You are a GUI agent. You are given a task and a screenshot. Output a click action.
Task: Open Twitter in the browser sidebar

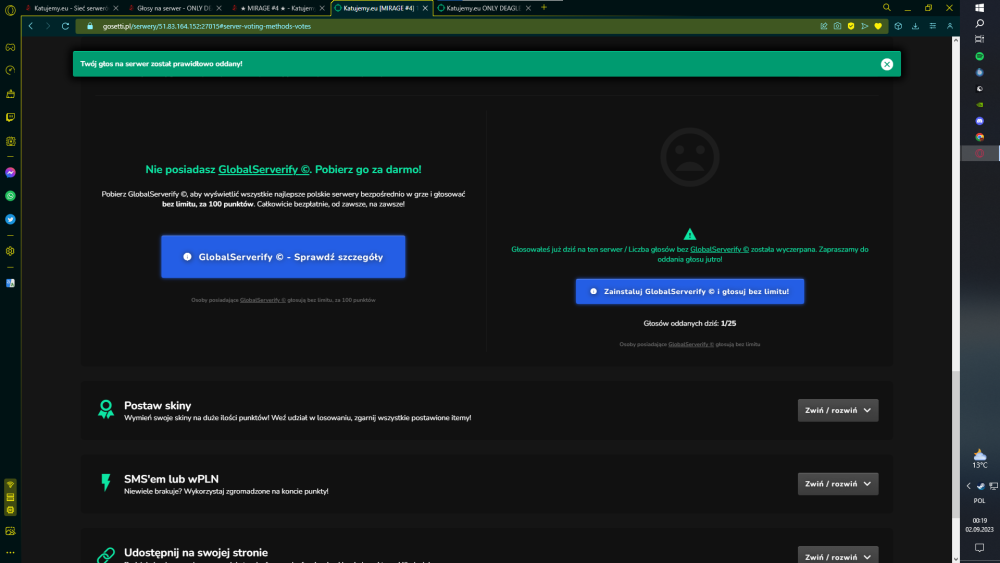[x=10, y=219]
